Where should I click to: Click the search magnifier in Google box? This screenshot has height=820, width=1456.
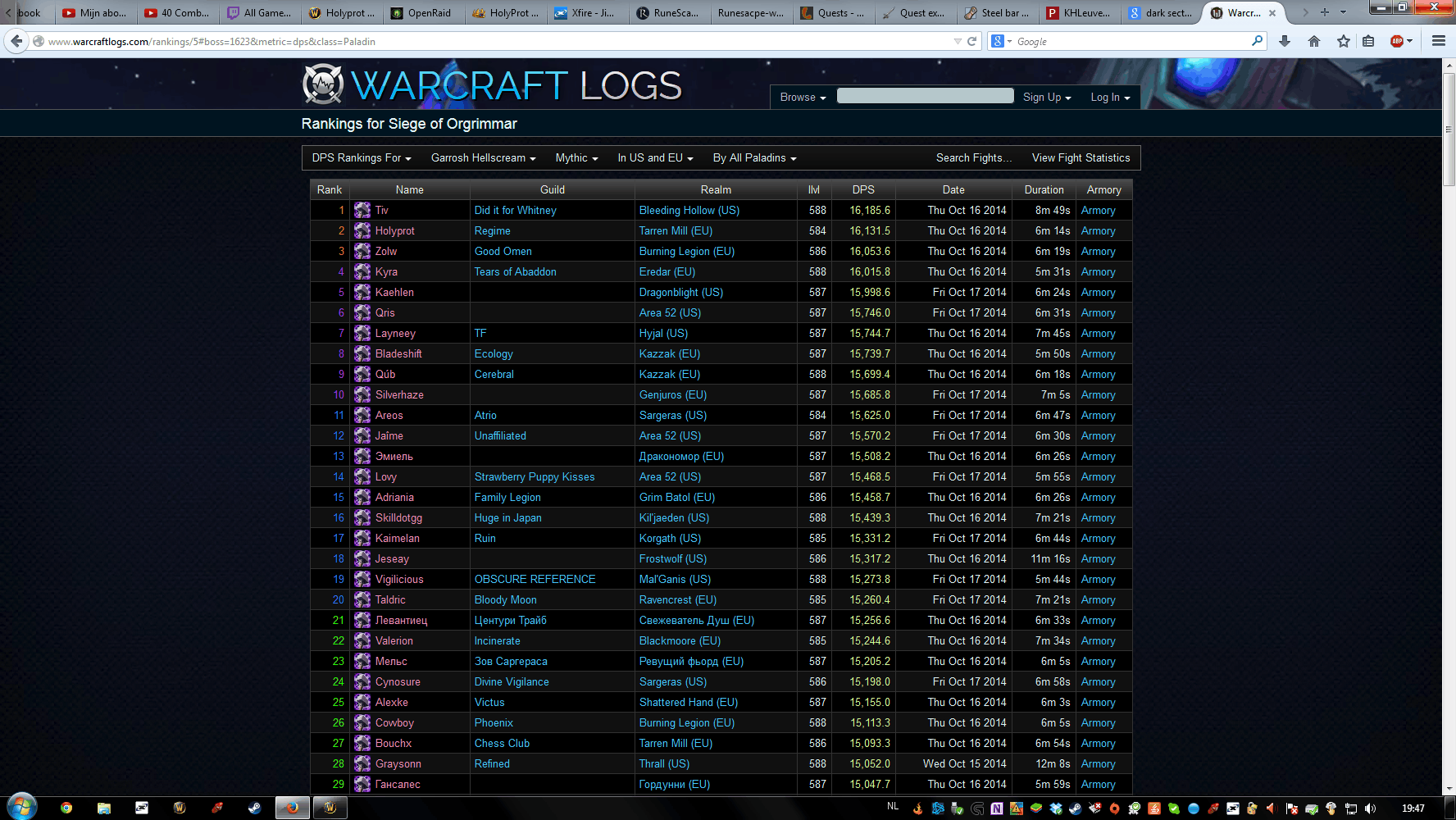[1257, 41]
